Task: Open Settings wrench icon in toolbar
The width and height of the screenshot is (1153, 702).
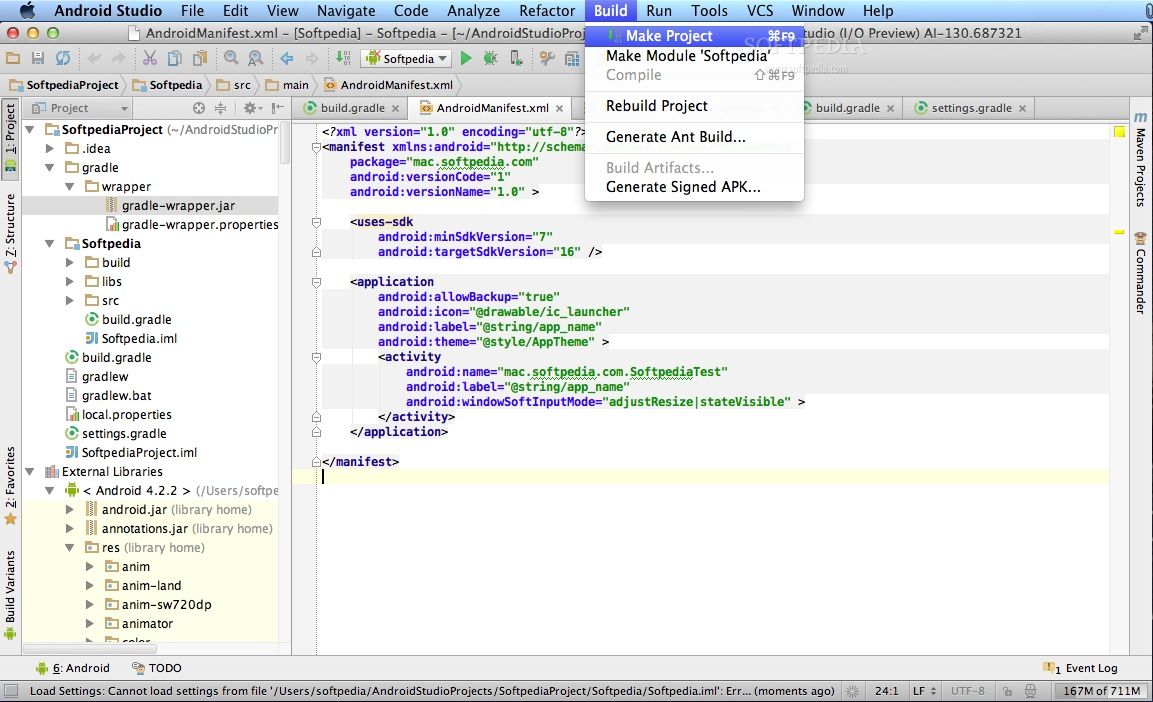Action: pyautogui.click(x=546, y=58)
